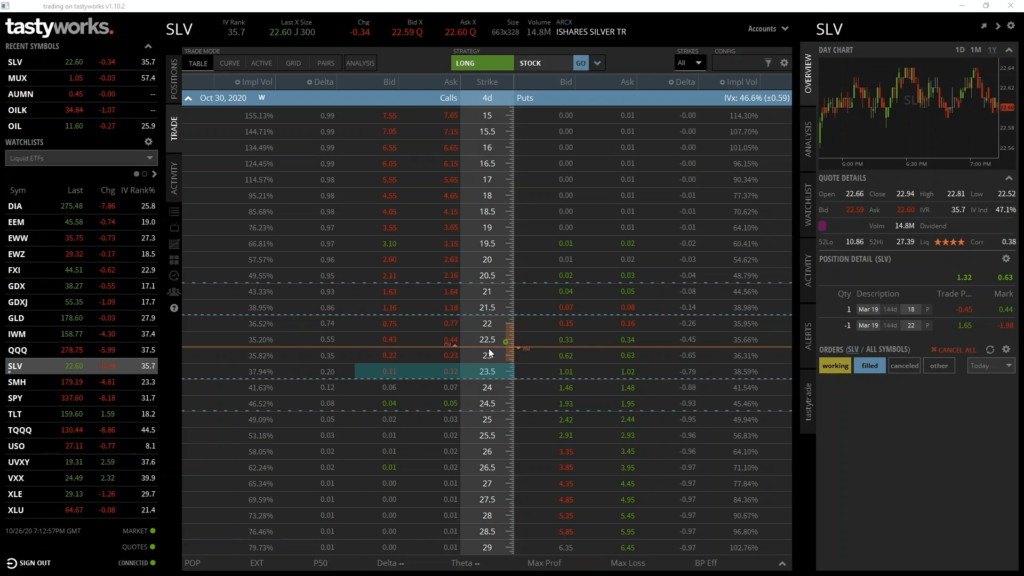Viewport: 1024px width, 576px height.
Task: Open the Liquid ETFs watchlist dropdown
Action: [x=81, y=158]
